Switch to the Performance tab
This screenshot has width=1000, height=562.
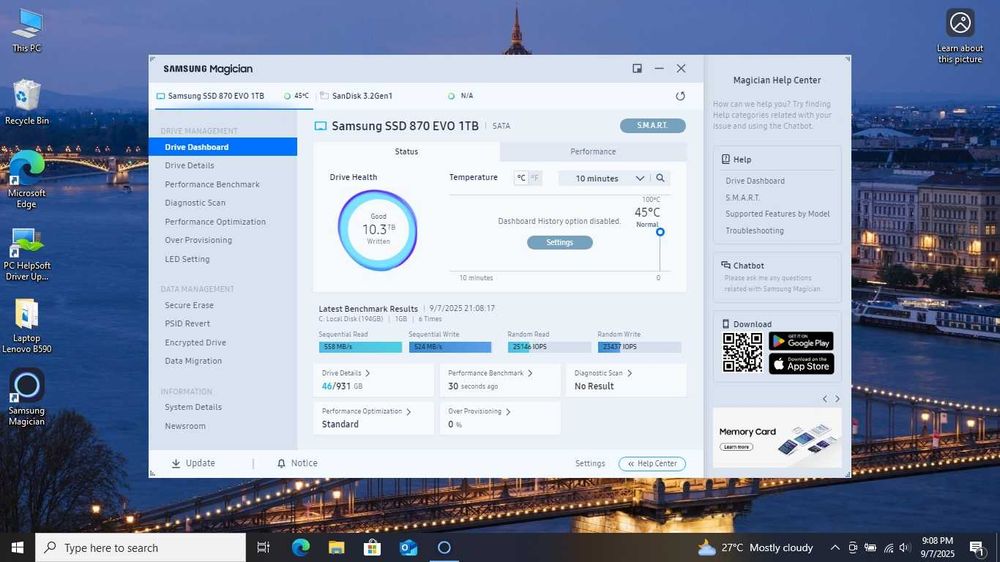[x=592, y=152]
